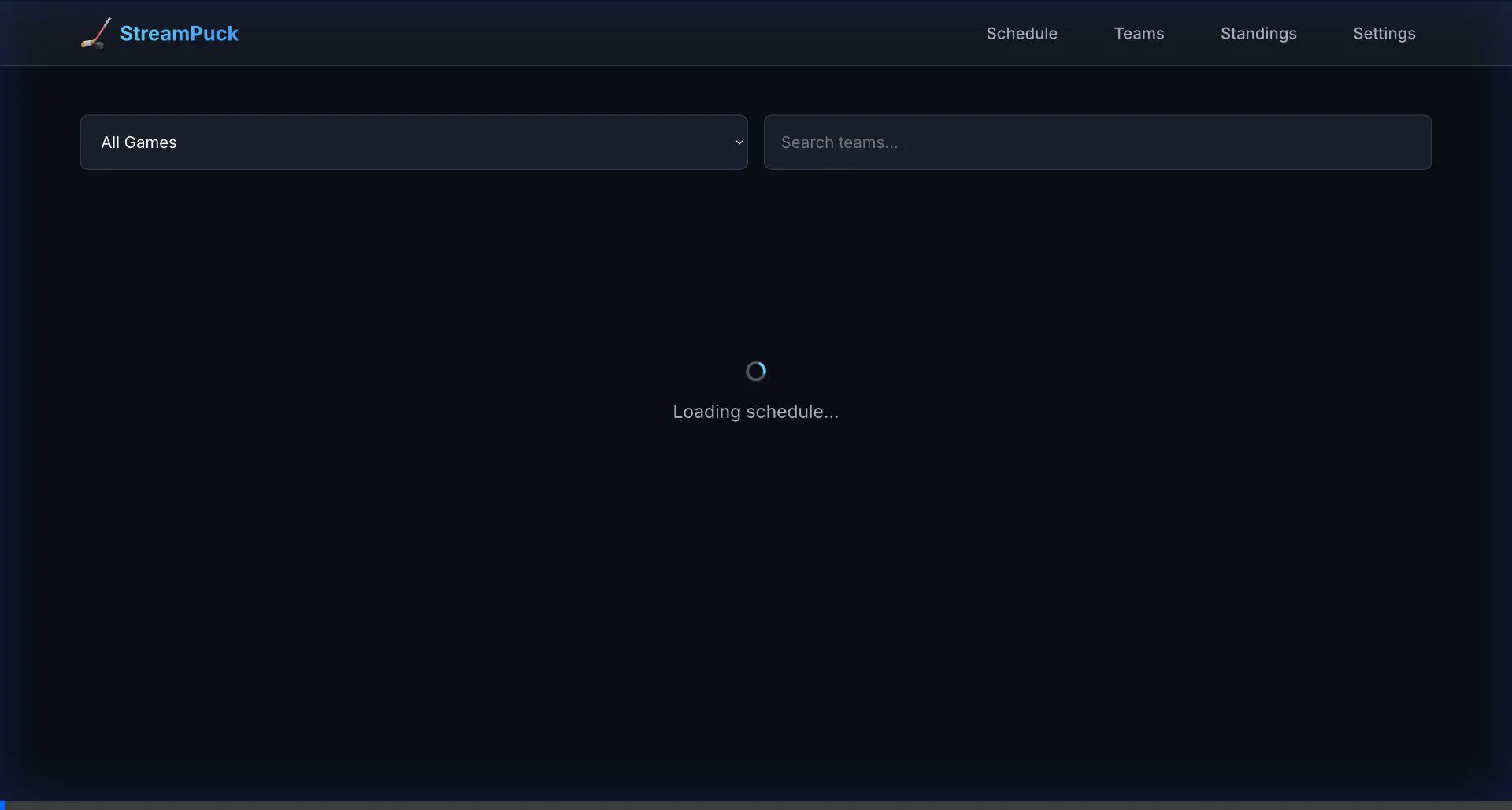Click the Loading schedule text
This screenshot has width=1512, height=810.
click(756, 412)
